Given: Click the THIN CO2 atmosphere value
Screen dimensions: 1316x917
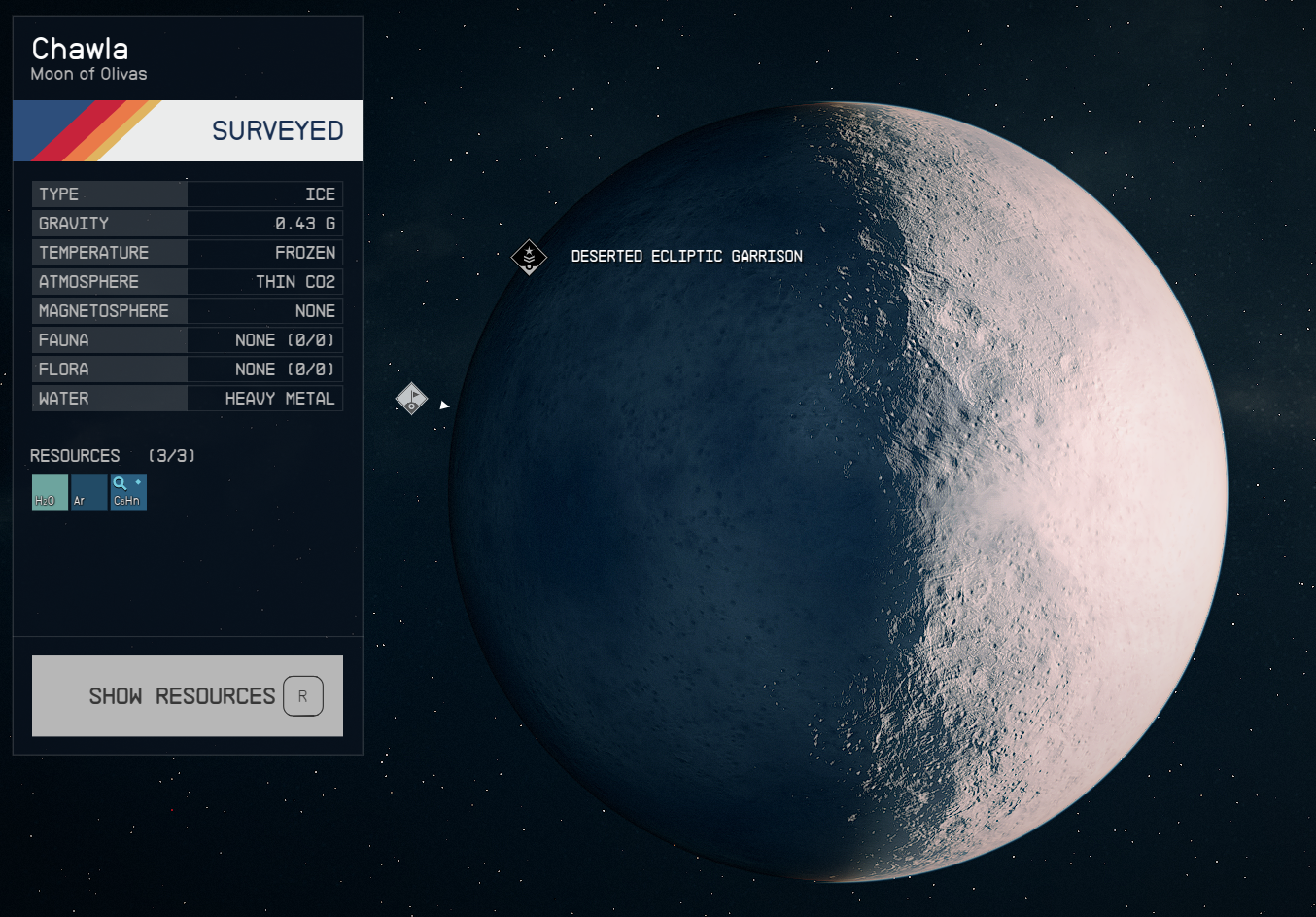Looking at the screenshot, I should point(295,282).
